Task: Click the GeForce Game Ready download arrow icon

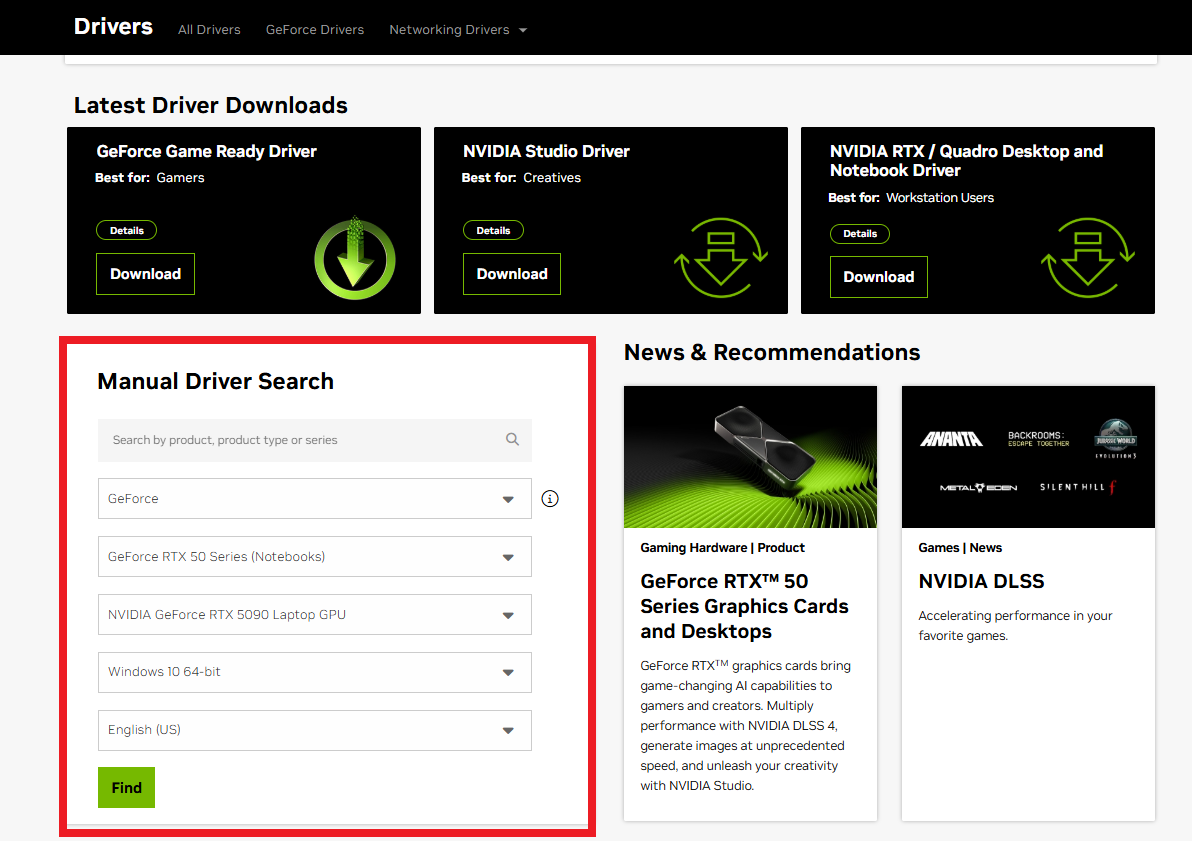Action: click(355, 259)
